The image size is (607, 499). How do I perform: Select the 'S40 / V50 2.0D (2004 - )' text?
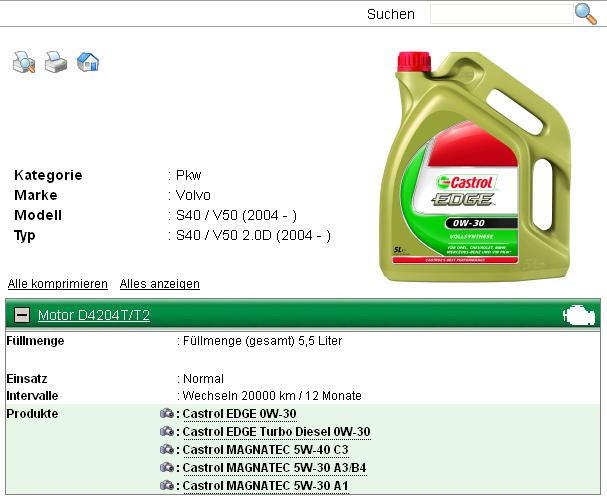253,235
